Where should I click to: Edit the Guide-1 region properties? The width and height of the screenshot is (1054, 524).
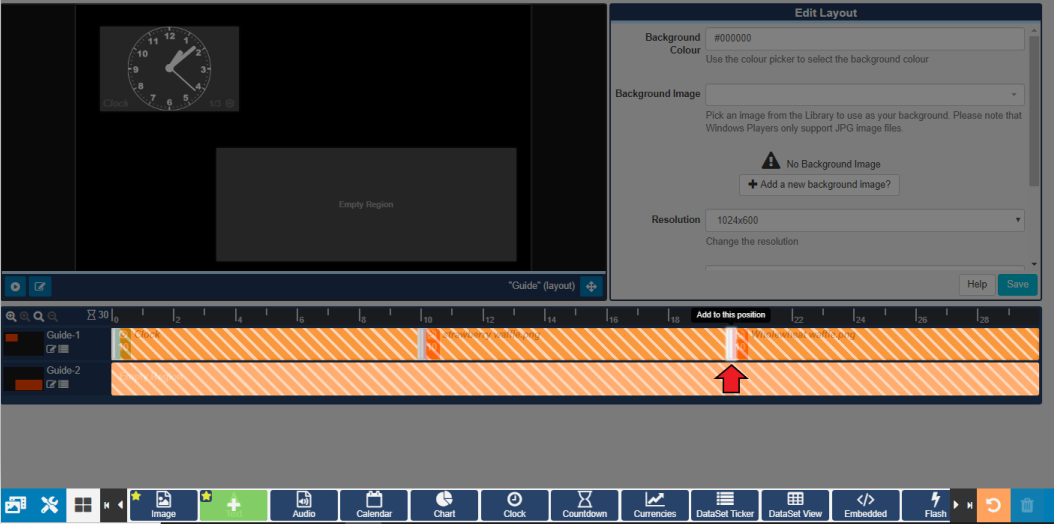51,349
